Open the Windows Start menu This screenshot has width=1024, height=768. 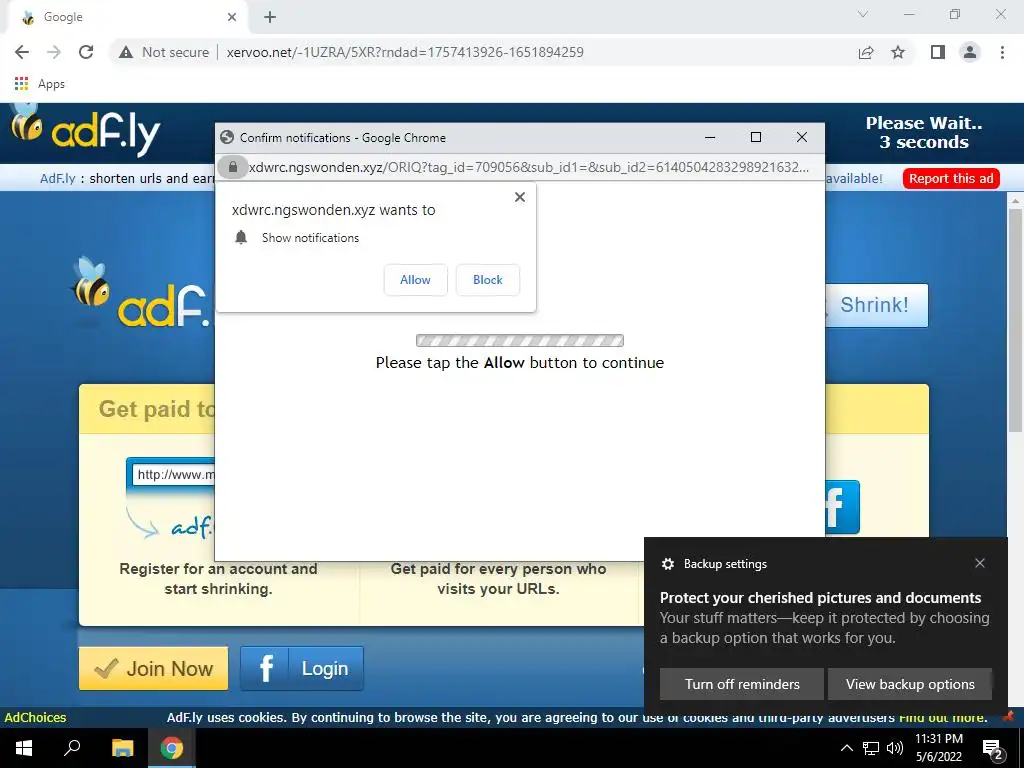click(24, 748)
